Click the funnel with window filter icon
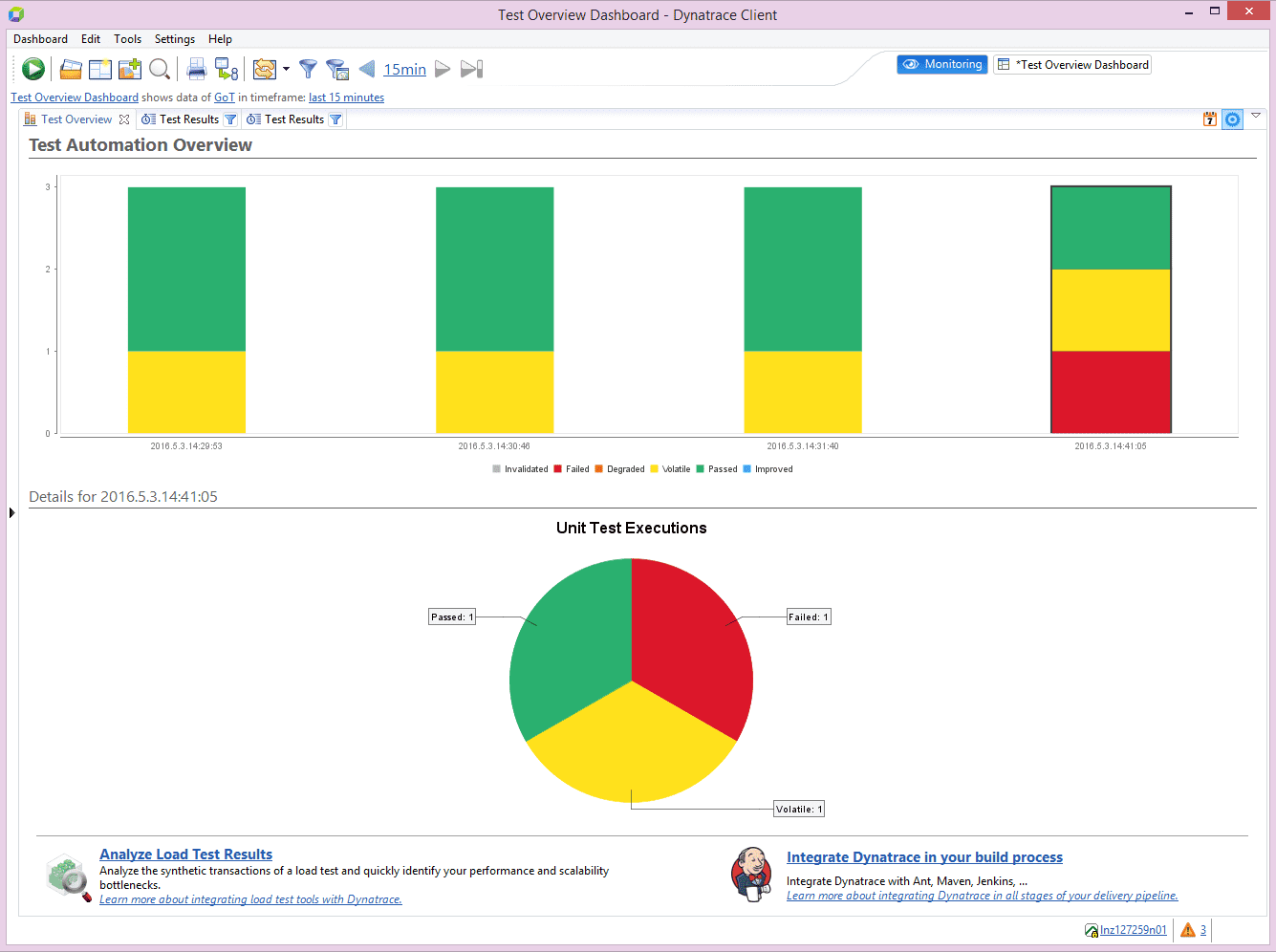1276x952 pixels. [x=336, y=69]
